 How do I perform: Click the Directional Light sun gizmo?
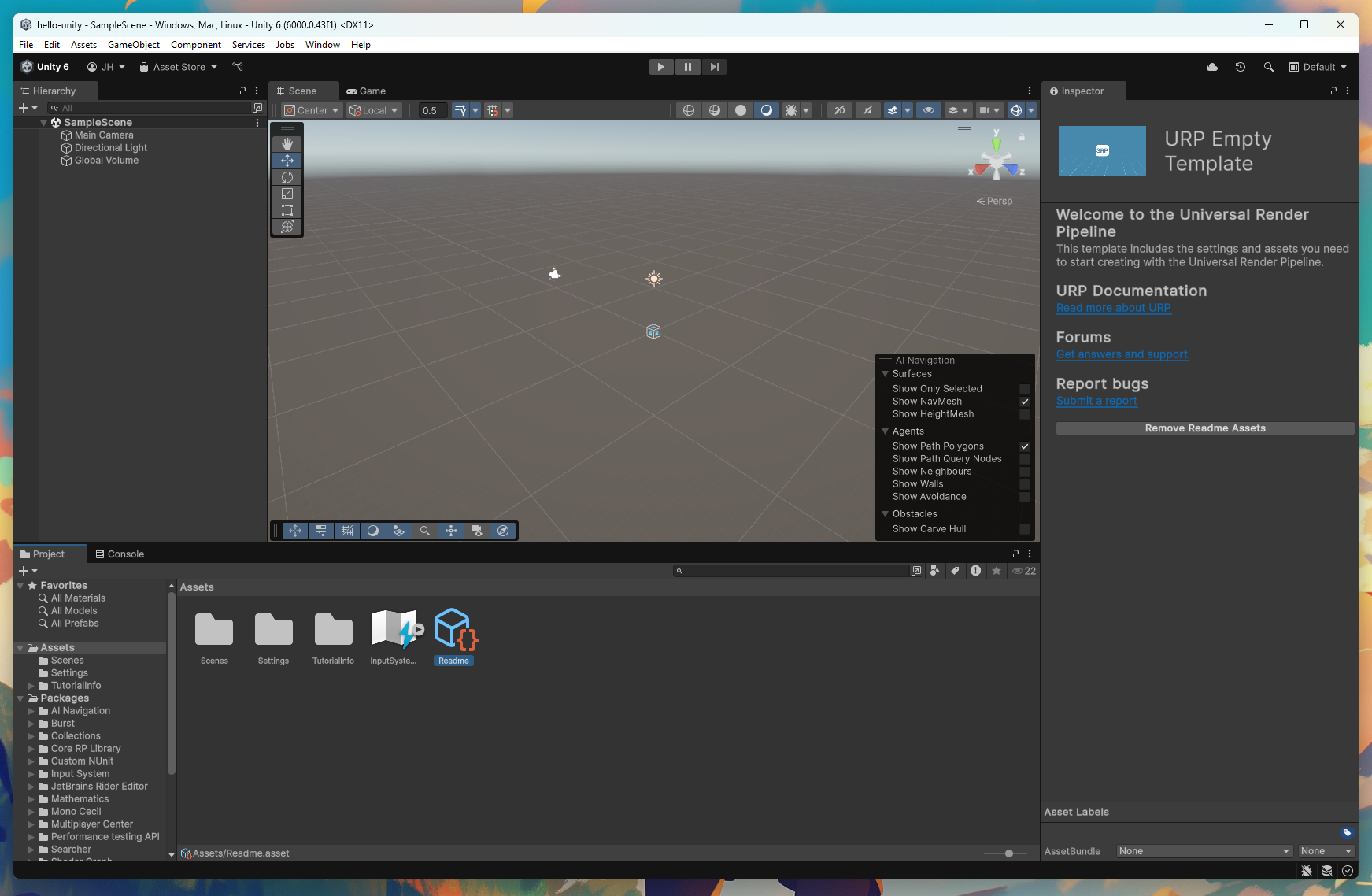point(654,279)
